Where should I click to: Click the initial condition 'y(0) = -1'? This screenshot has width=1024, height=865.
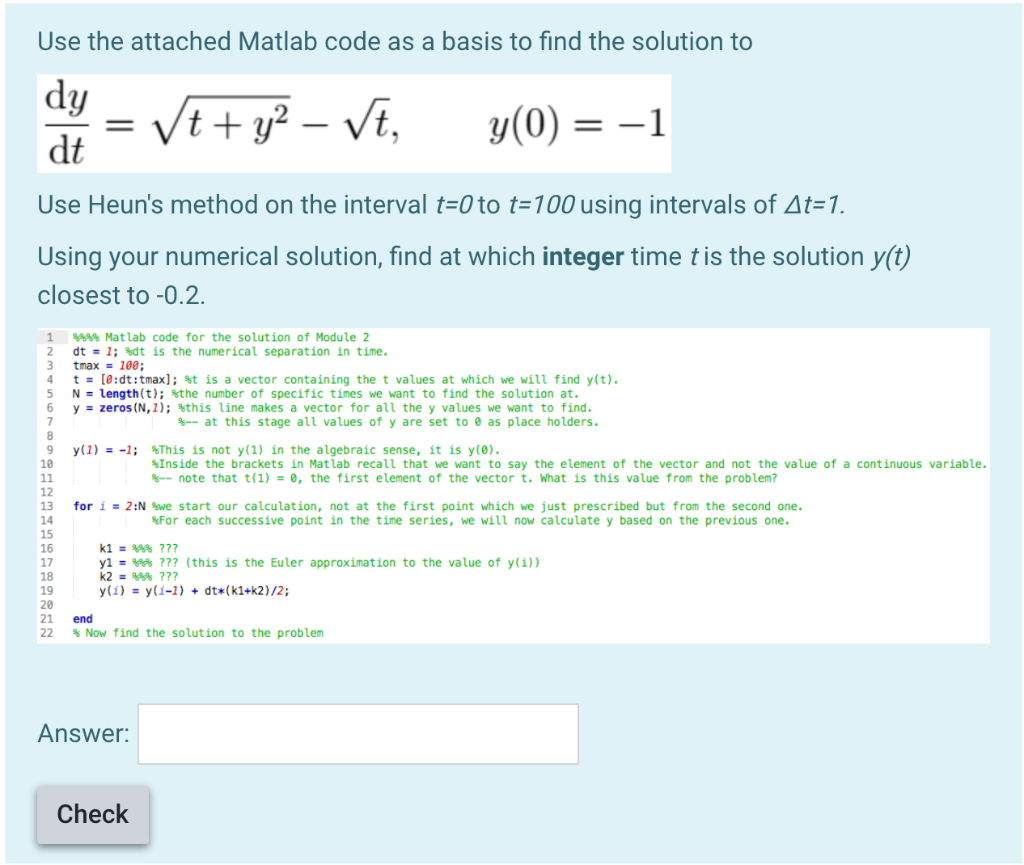pos(577,124)
